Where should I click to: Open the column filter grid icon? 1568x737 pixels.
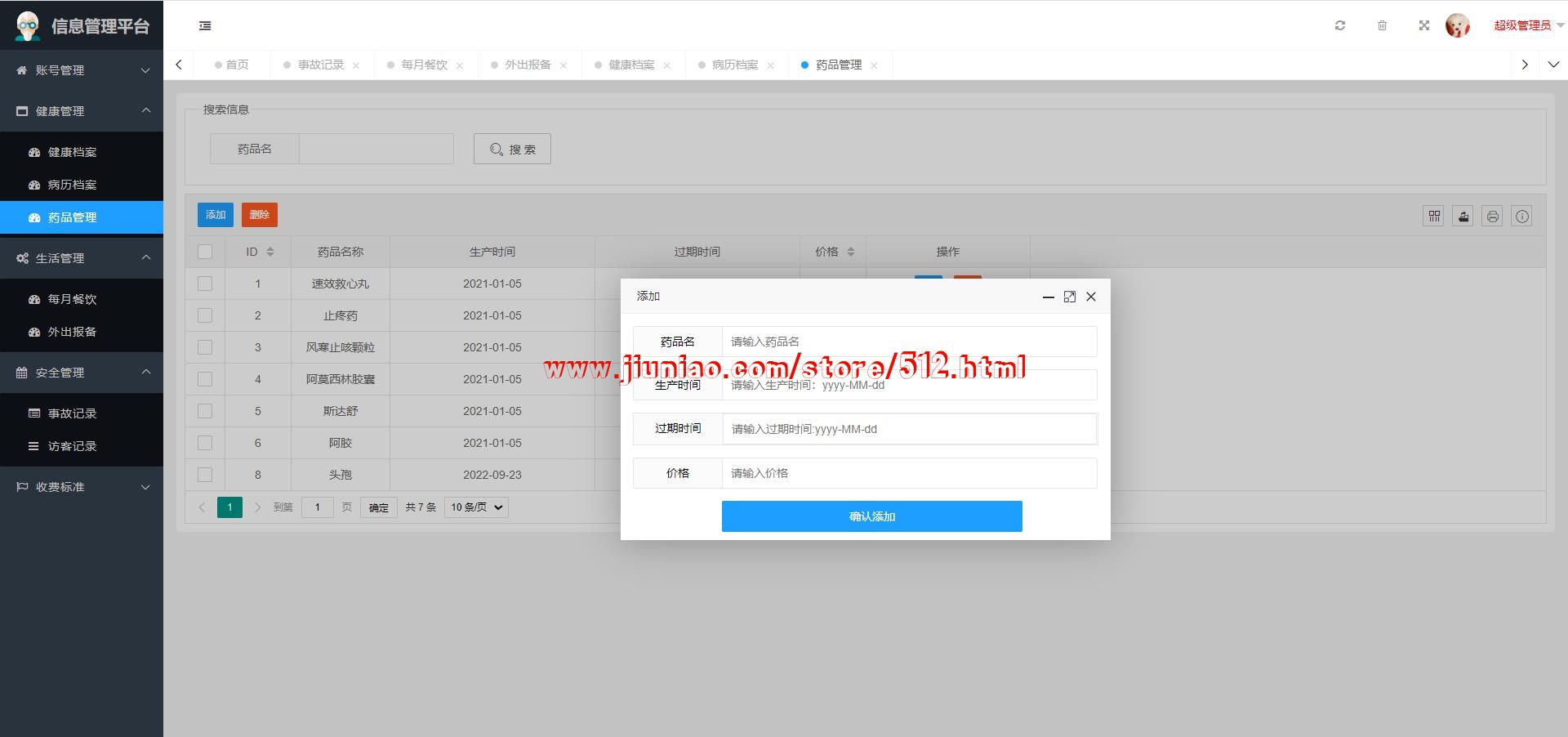(1434, 216)
